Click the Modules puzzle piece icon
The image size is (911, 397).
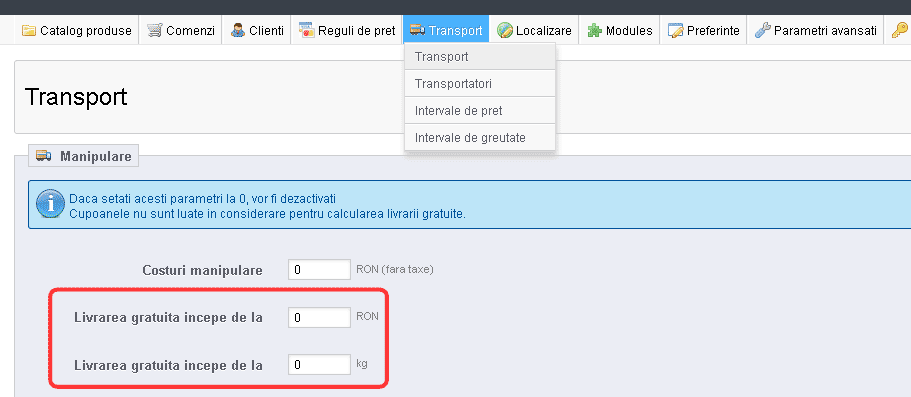(x=594, y=30)
